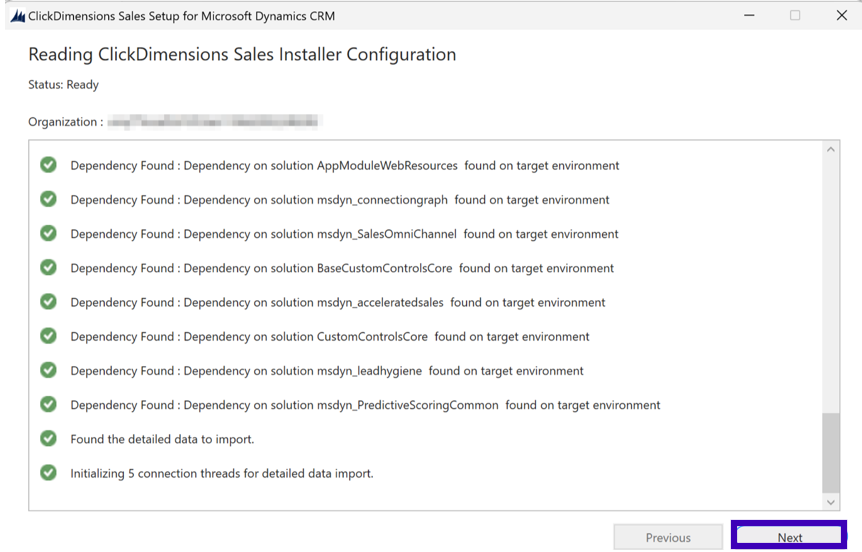
Task: Click green check icon beside CustomControlsCore row
Action: (x=48, y=336)
